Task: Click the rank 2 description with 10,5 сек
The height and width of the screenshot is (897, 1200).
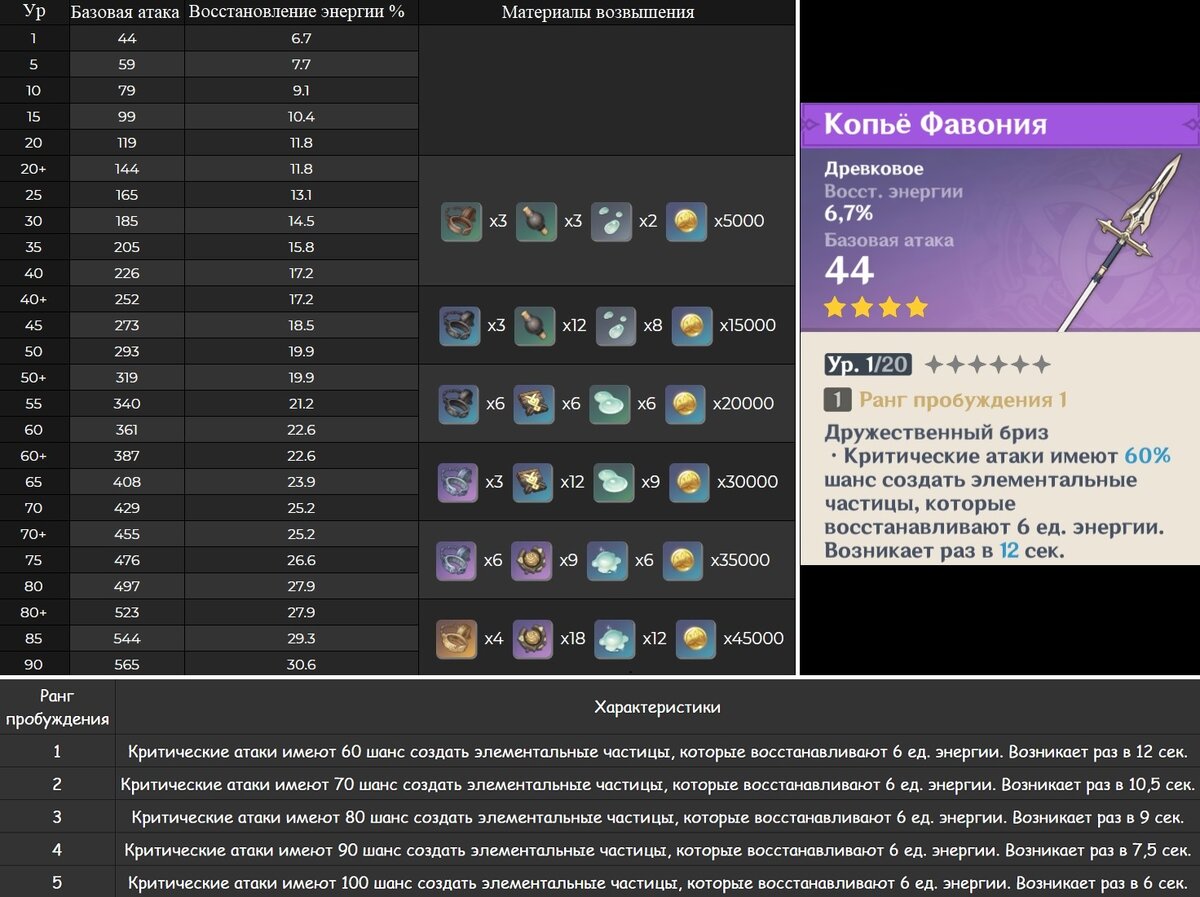Action: [x=657, y=784]
